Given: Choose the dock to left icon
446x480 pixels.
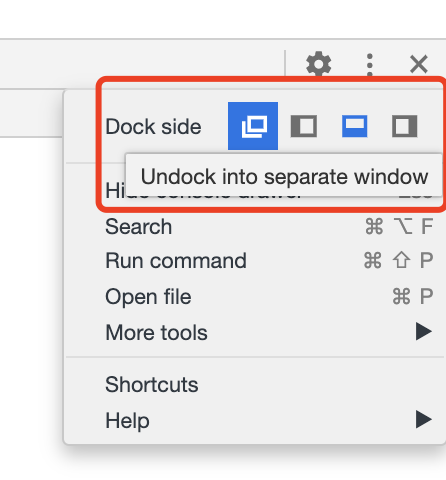Looking at the screenshot, I should pyautogui.click(x=304, y=126).
